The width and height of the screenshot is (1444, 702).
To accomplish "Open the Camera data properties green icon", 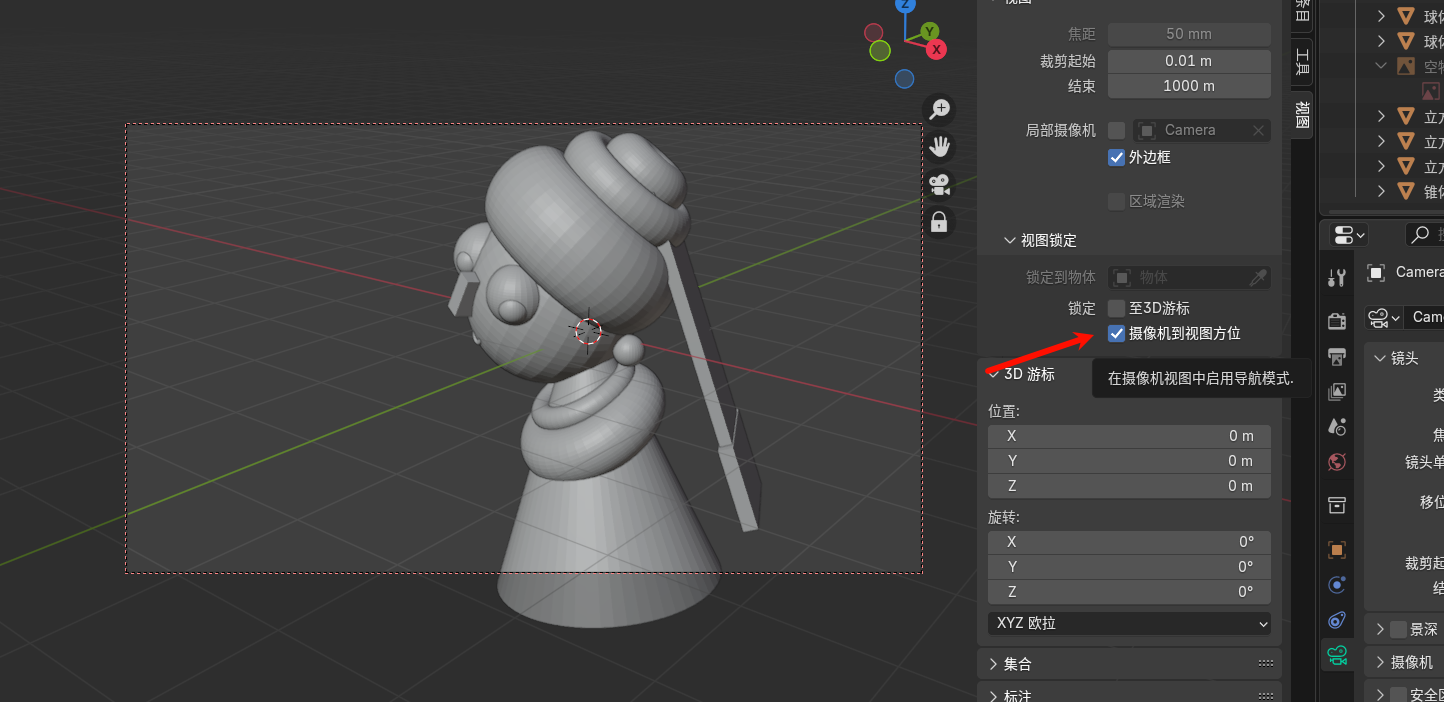I will 1337,656.
